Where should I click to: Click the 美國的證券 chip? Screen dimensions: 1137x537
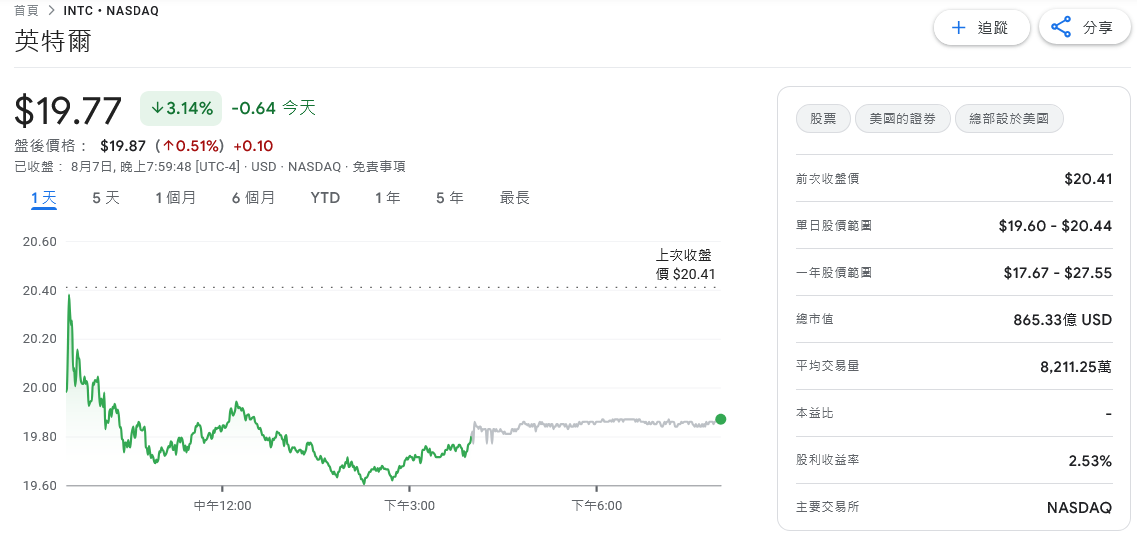coord(902,119)
